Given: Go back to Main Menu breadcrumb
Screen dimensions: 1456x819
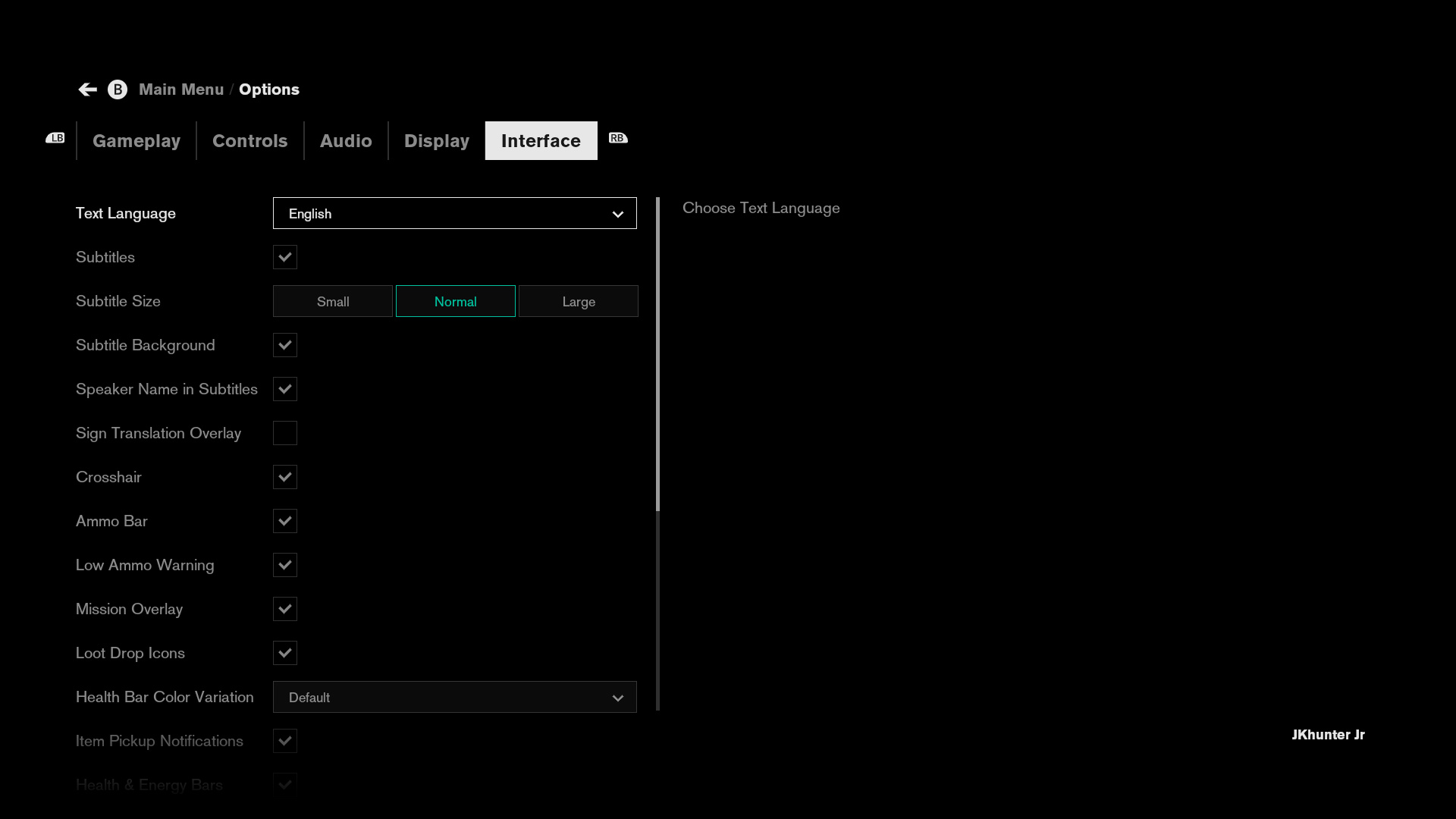Looking at the screenshot, I should pos(181,89).
